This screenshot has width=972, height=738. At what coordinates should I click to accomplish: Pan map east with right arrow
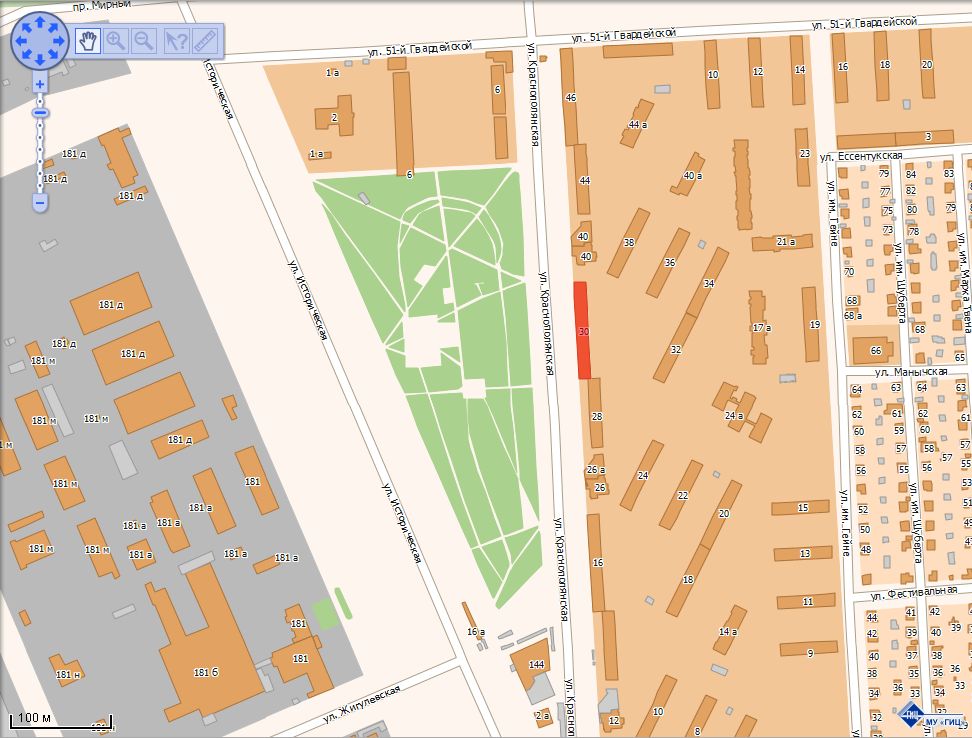pyautogui.click(x=58, y=41)
